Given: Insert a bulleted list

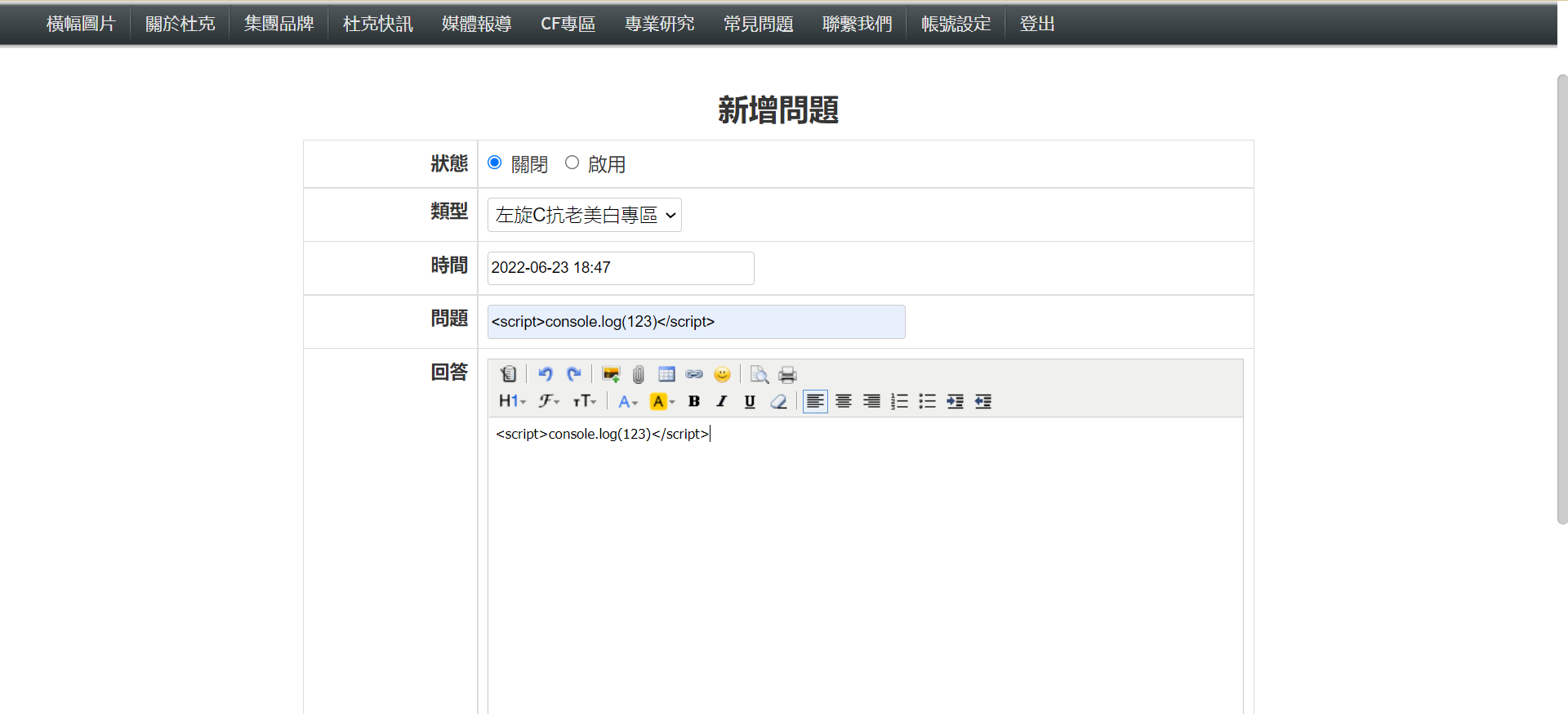Looking at the screenshot, I should tap(927, 401).
